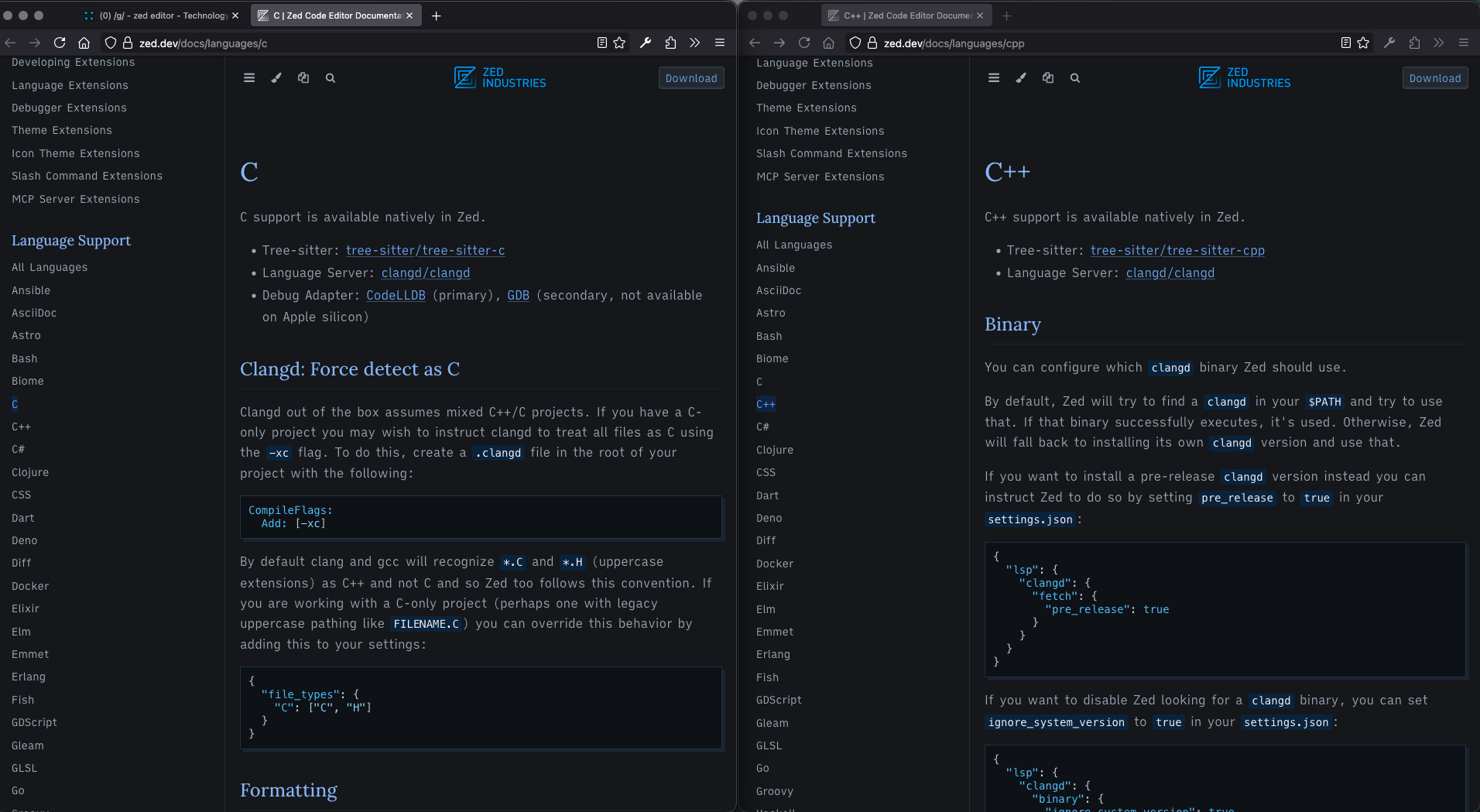This screenshot has height=812, width=1480.
Task: Open a new tab next to the C docs tab
Action: 437,15
